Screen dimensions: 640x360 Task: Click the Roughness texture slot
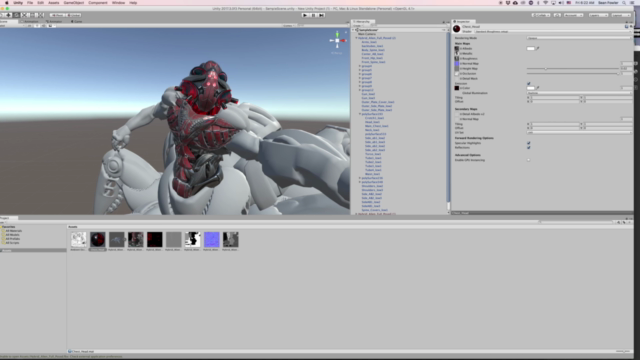(457, 59)
